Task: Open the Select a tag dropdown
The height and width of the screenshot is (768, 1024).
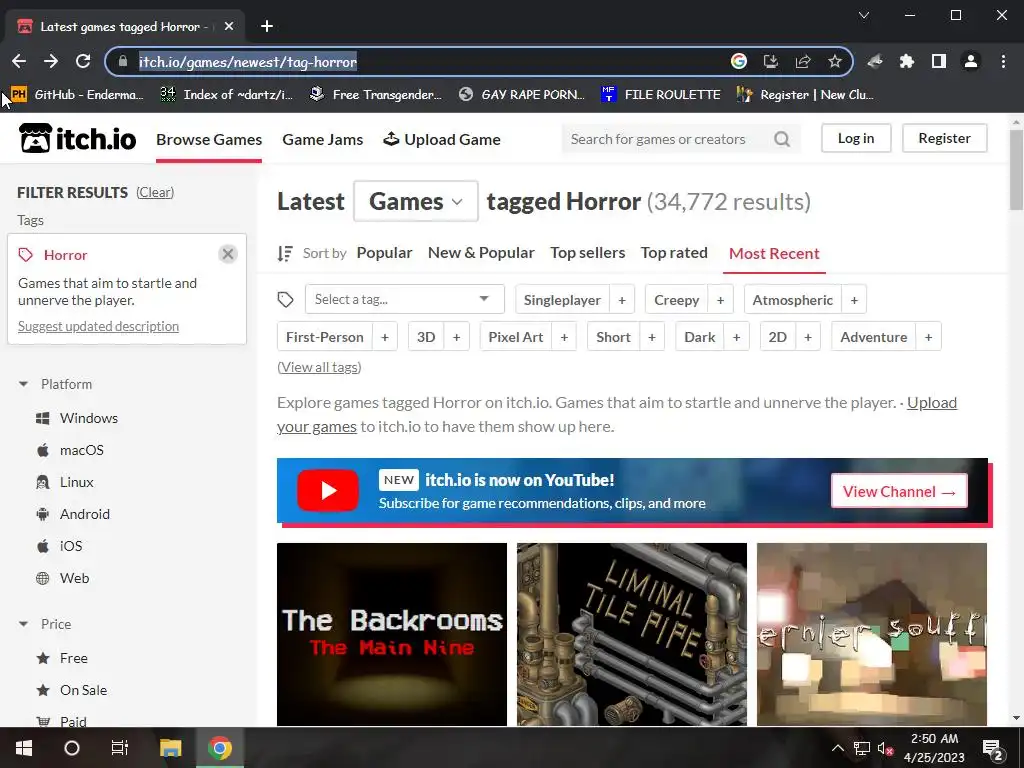Action: pyautogui.click(x=404, y=299)
